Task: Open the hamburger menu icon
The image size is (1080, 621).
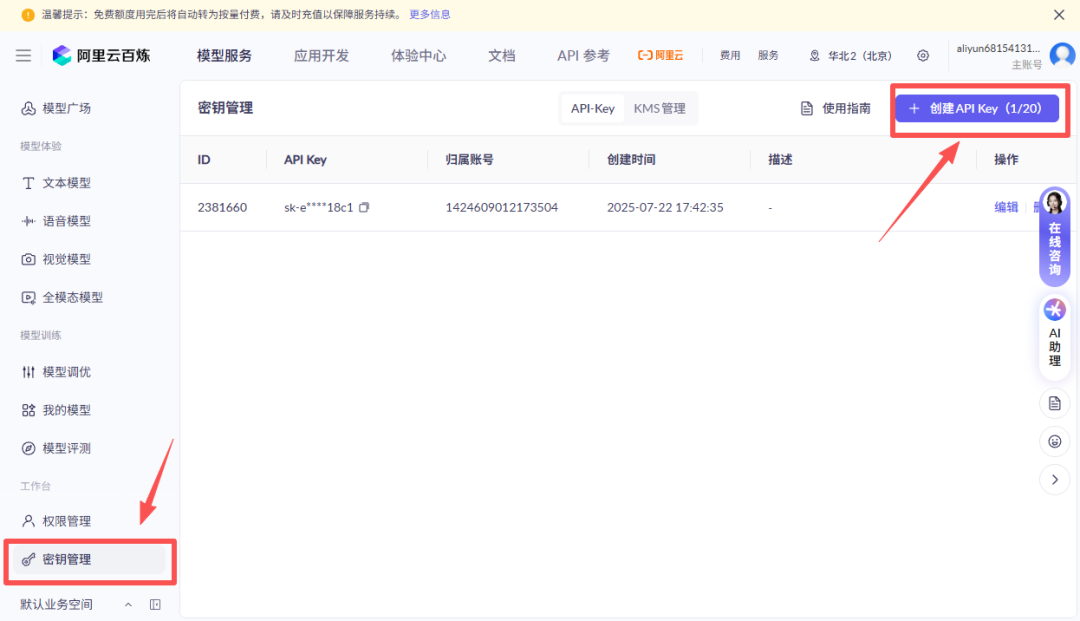Action: pyautogui.click(x=23, y=56)
